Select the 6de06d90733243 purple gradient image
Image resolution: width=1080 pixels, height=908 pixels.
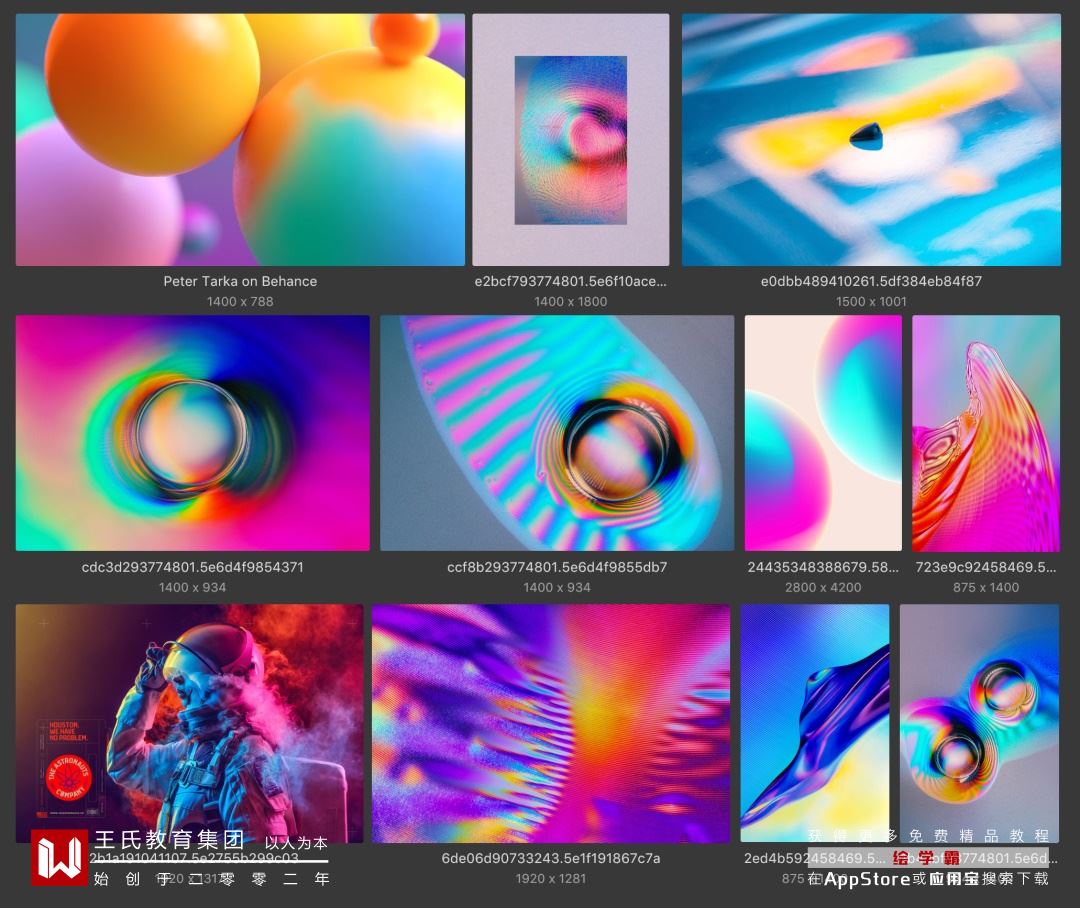coord(550,723)
